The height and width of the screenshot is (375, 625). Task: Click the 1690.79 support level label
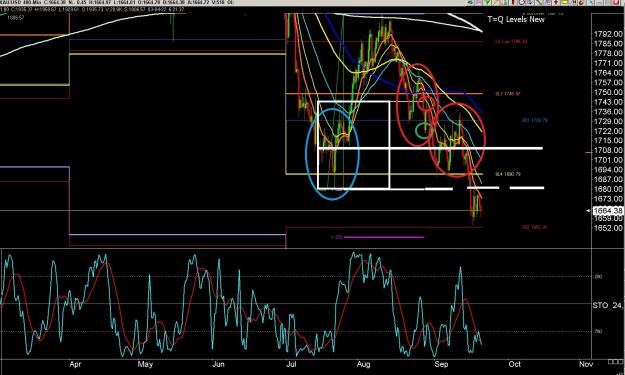pyautogui.click(x=508, y=174)
